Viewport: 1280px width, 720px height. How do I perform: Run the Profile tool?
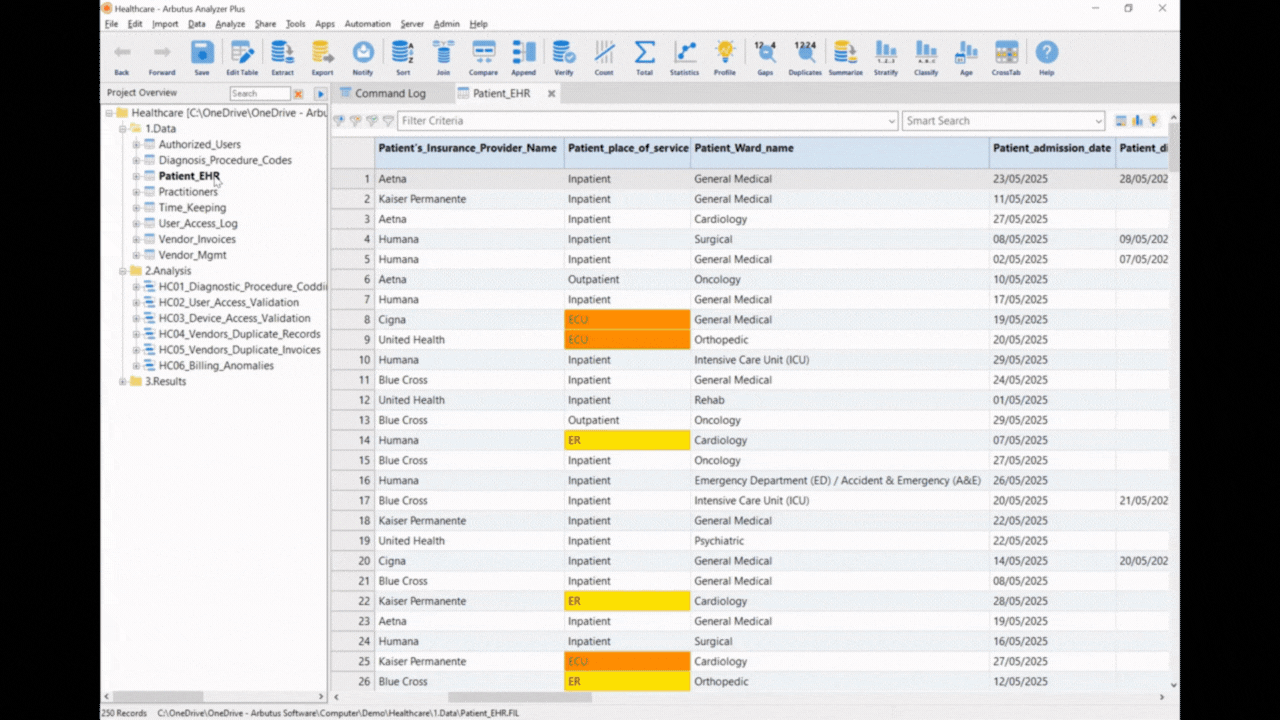[x=725, y=58]
